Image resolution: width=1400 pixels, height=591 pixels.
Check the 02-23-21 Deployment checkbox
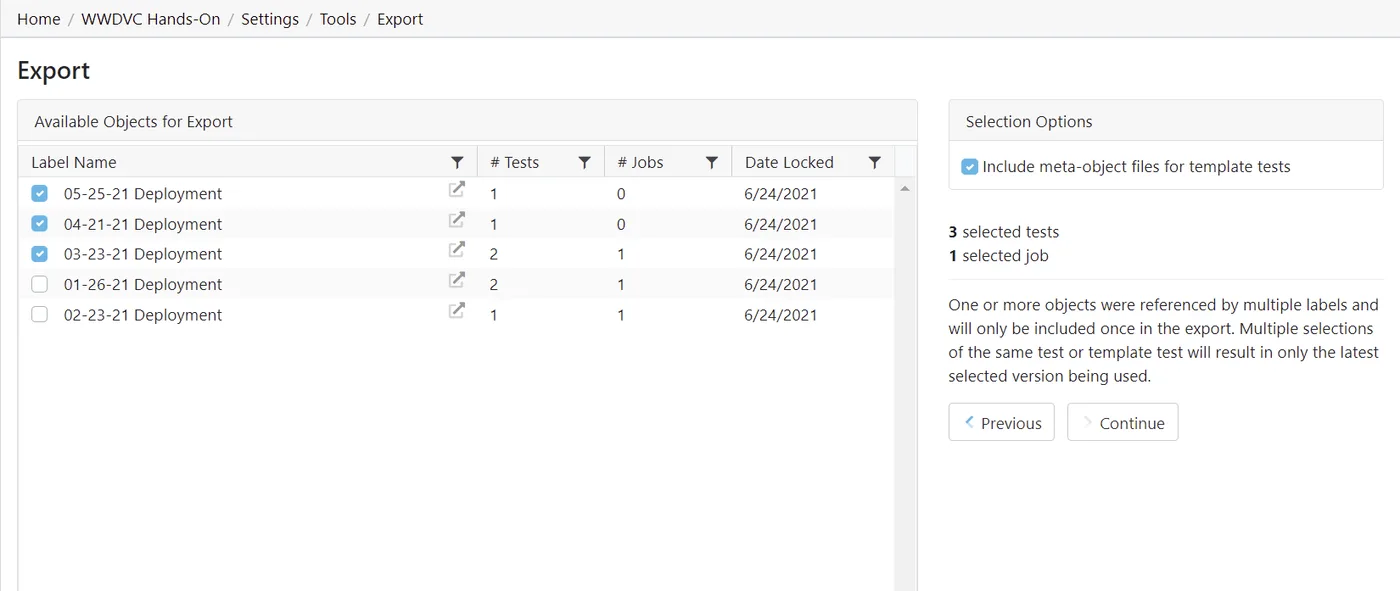click(x=40, y=314)
